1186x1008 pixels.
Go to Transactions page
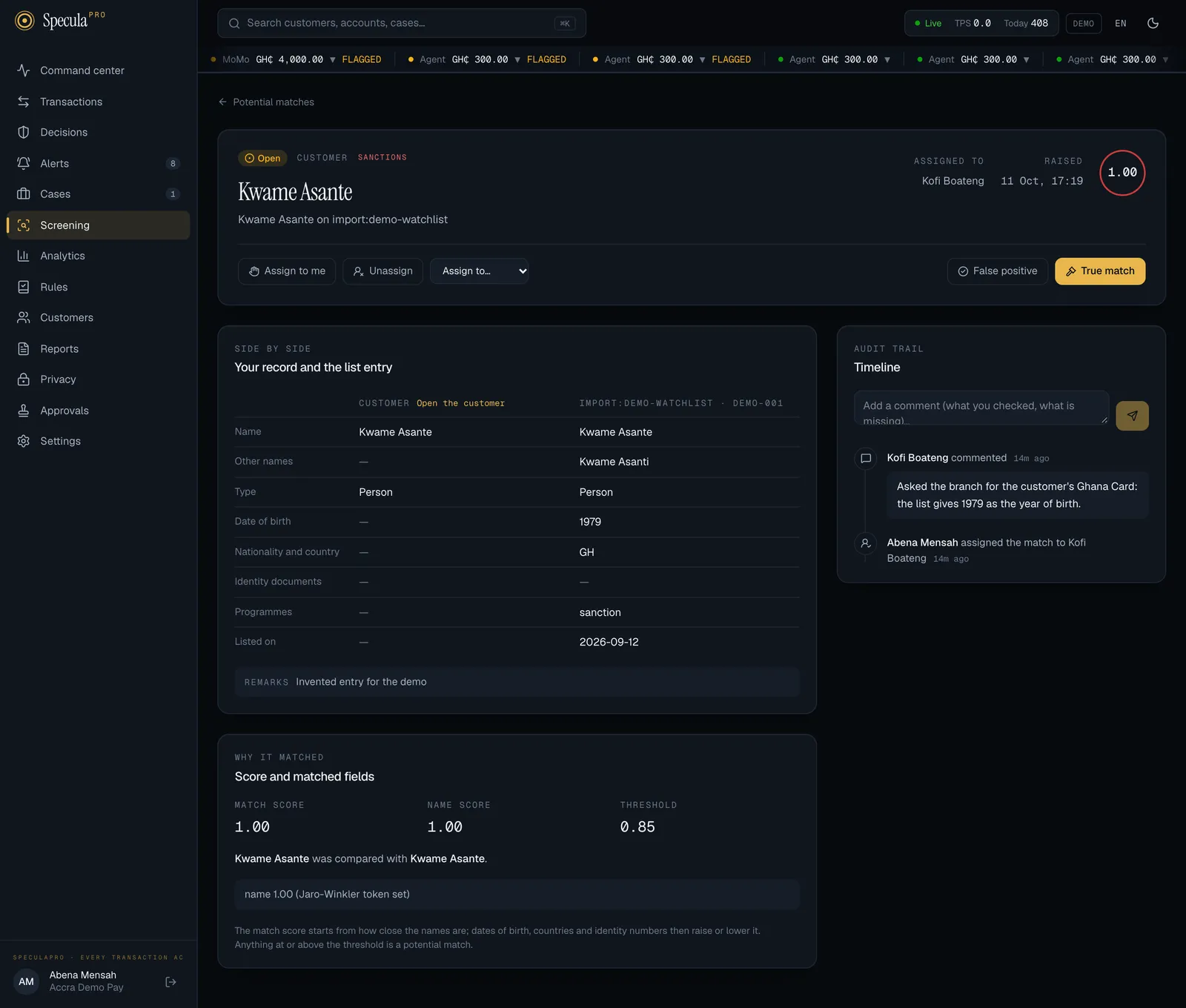coord(98,102)
